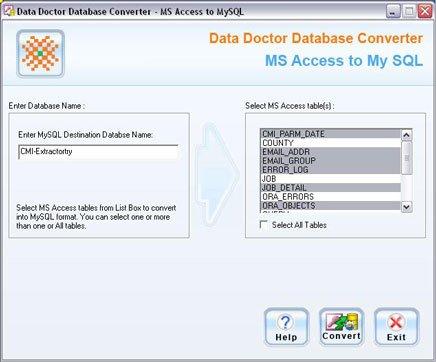
Task: Select the ORA_ERRORS table row
Action: pyautogui.click(x=331, y=197)
